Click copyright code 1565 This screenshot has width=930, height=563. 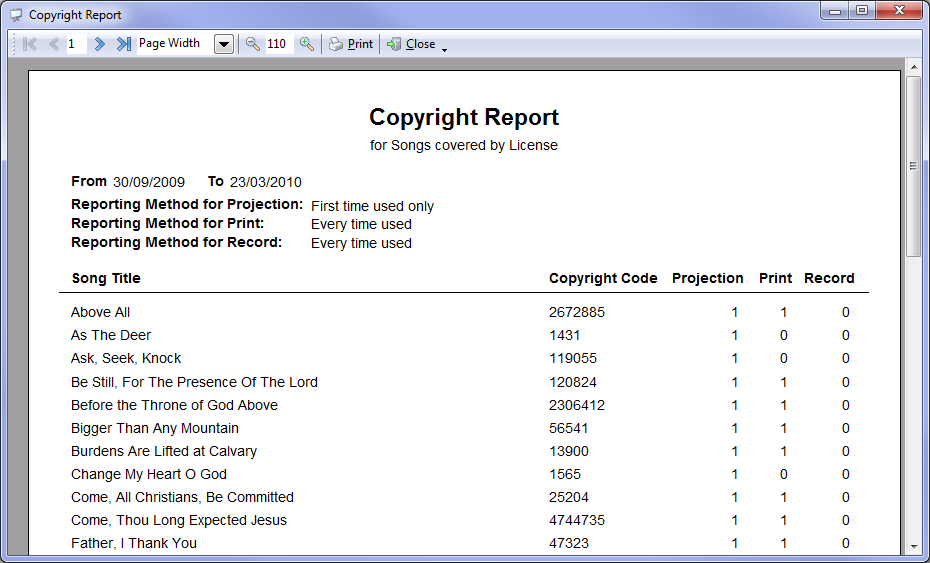565,474
